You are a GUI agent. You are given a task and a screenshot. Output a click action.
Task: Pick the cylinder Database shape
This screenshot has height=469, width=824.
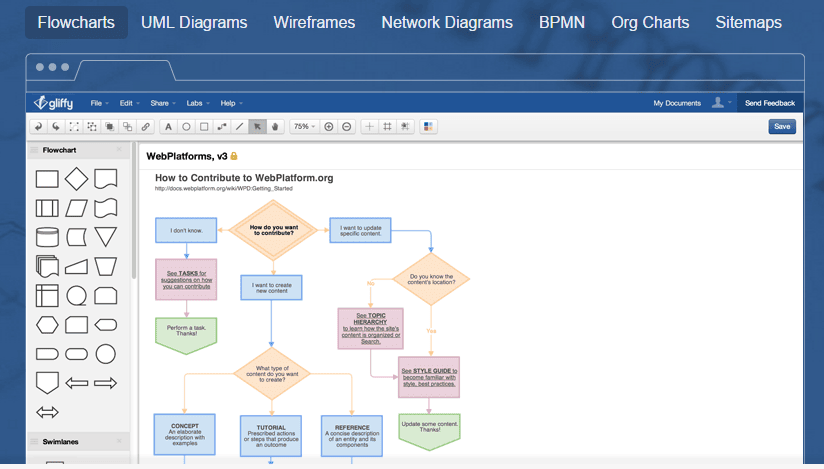[x=47, y=237]
